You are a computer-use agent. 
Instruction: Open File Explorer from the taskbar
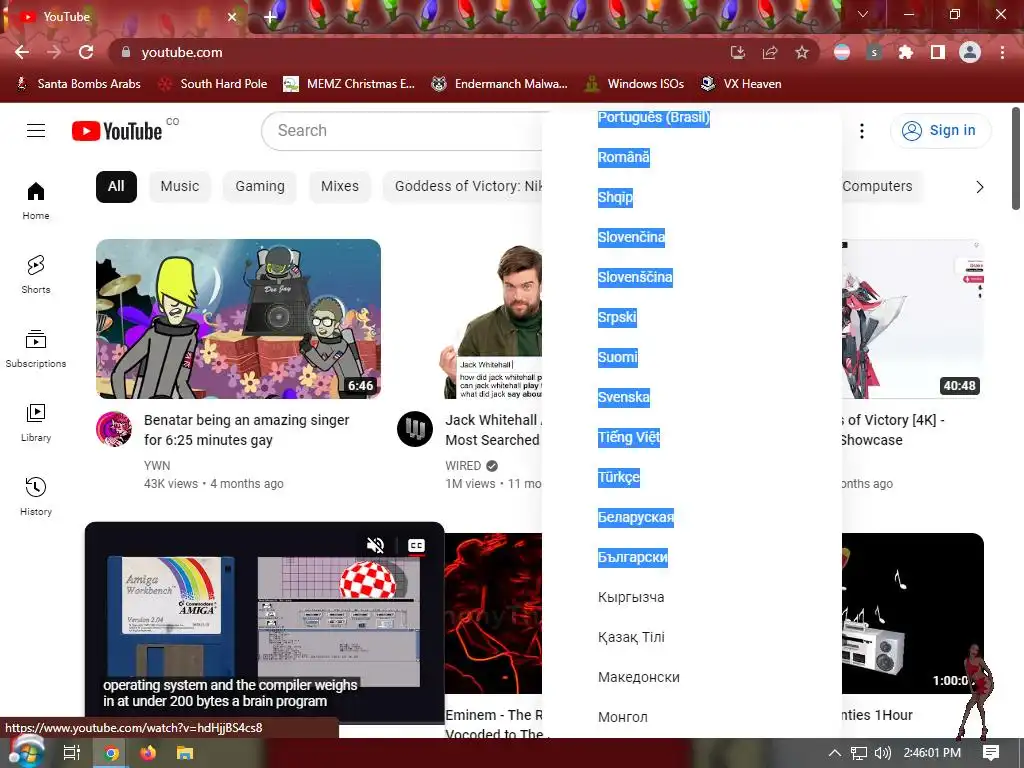click(185, 753)
